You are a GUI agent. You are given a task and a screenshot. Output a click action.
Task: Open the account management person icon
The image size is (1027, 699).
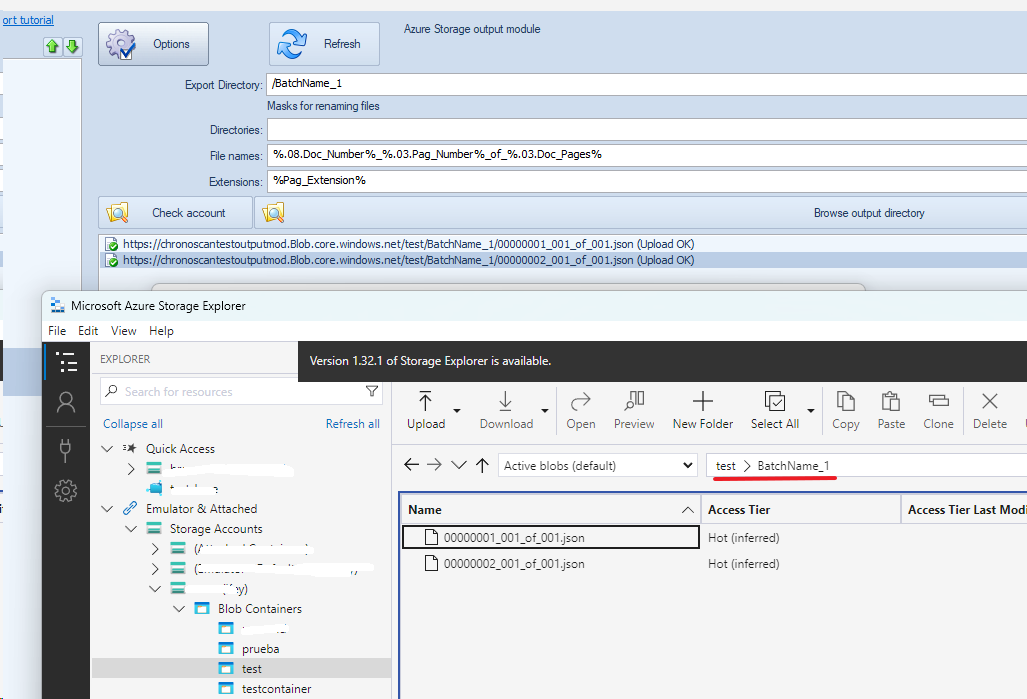(66, 402)
